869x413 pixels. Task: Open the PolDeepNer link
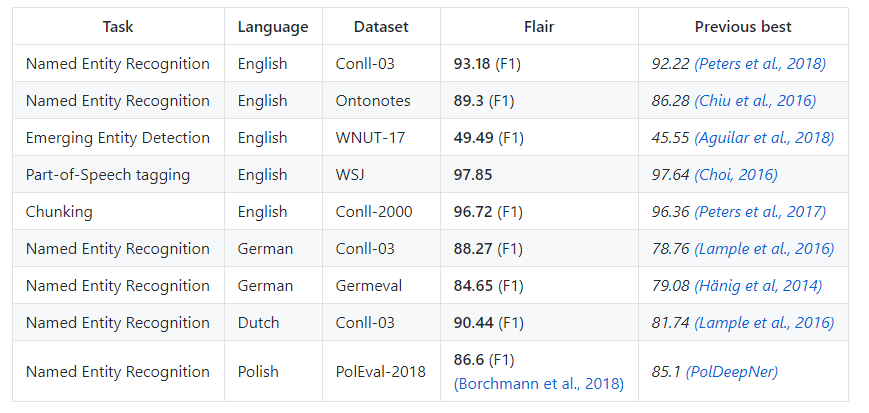[x=731, y=372]
